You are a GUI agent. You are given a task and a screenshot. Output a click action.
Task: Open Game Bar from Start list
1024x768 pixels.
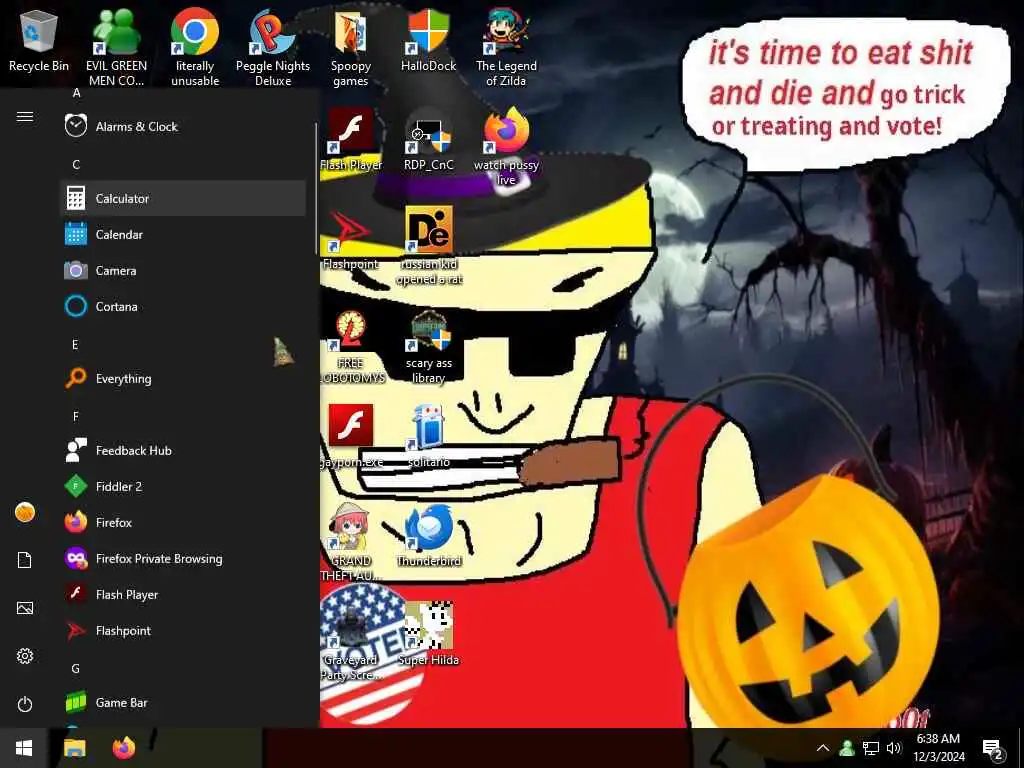(x=183, y=702)
